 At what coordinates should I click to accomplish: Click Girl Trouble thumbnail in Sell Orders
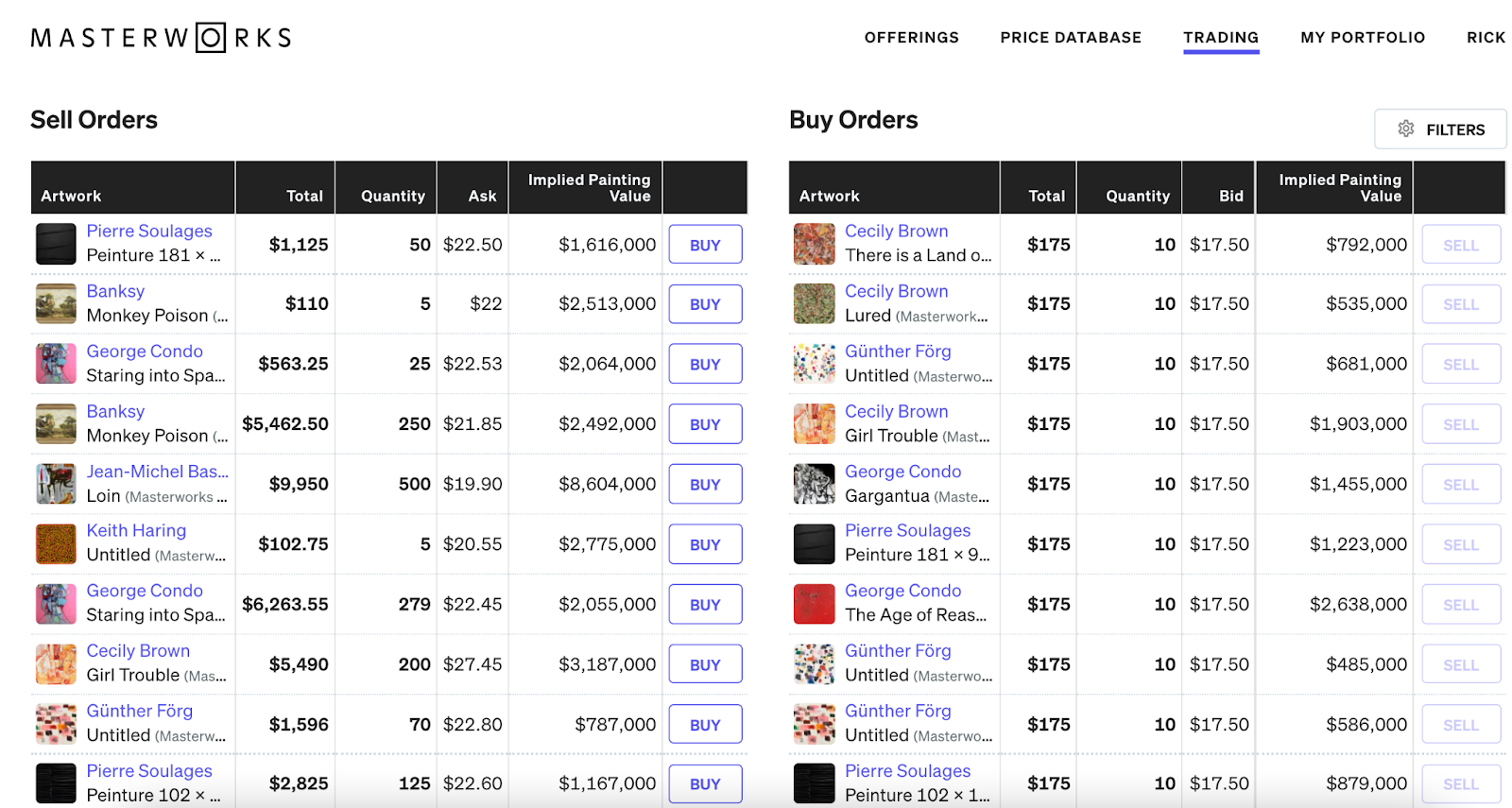(56, 664)
